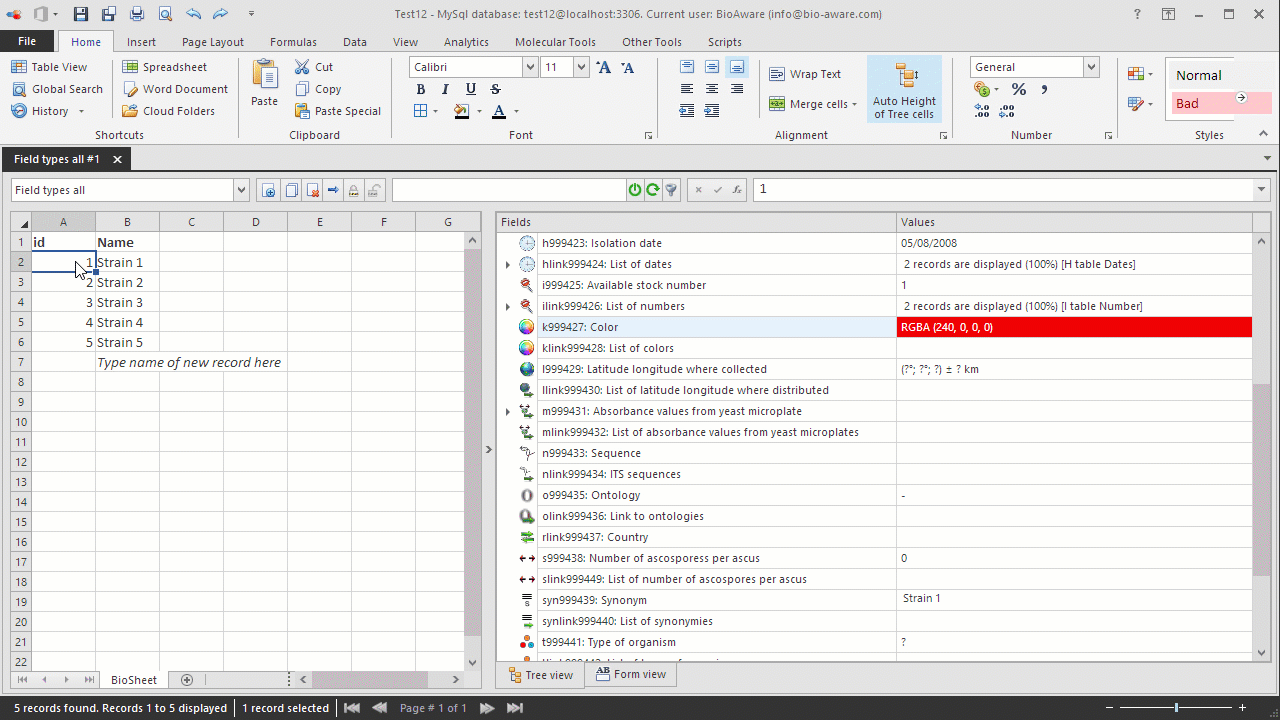Align cell text to middle
The width and height of the screenshot is (1280, 720).
pos(712,67)
